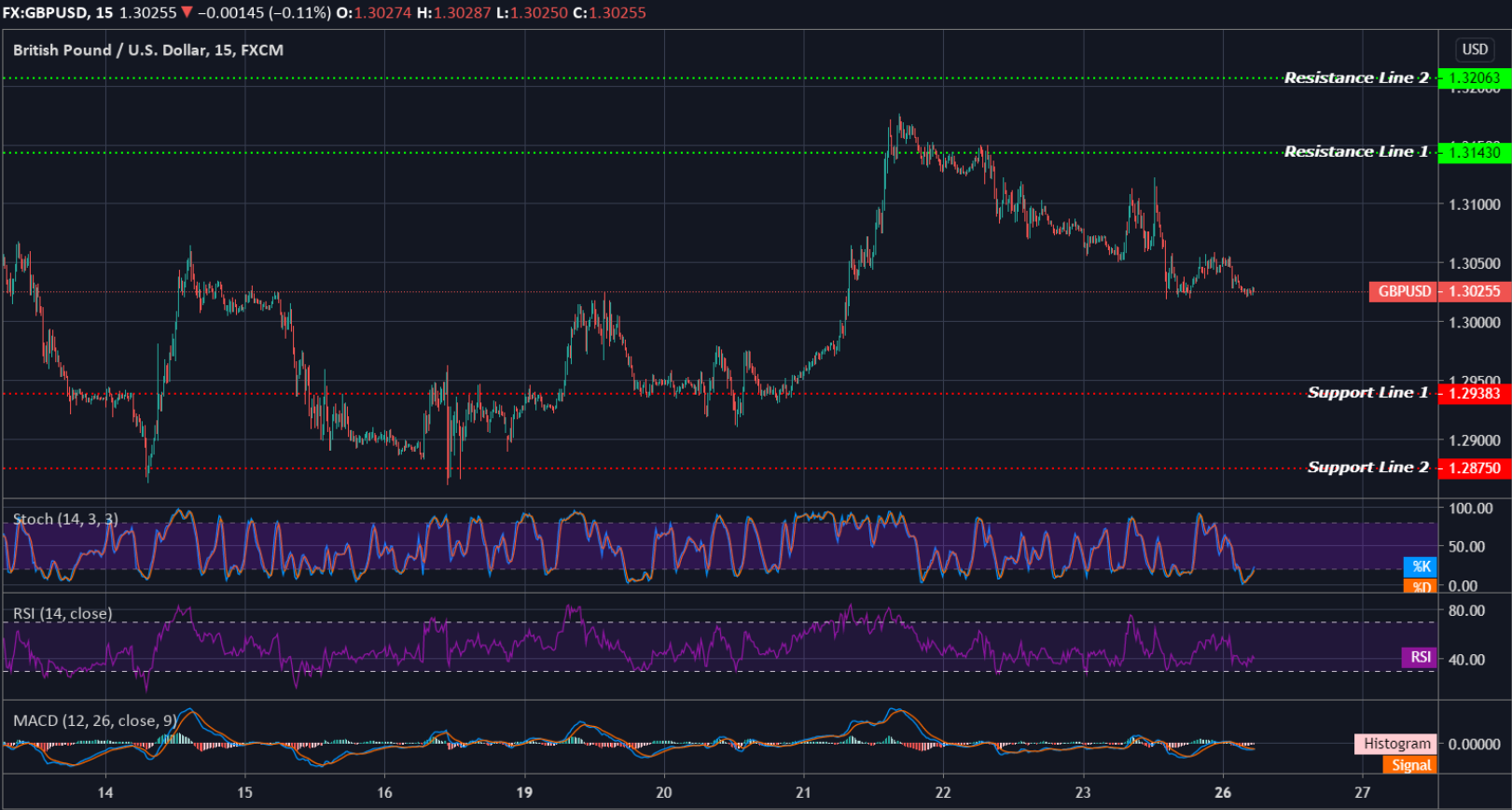Click the current price 1.30255 tag
Image resolution: width=1512 pixels, height=810 pixels.
click(x=1474, y=291)
